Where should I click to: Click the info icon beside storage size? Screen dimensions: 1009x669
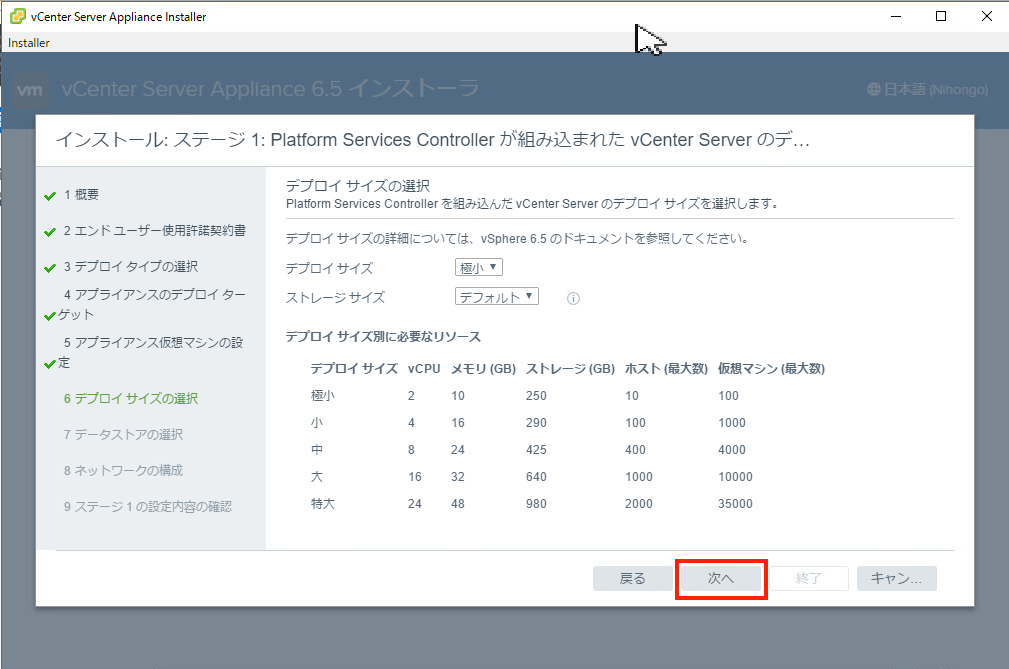[573, 298]
